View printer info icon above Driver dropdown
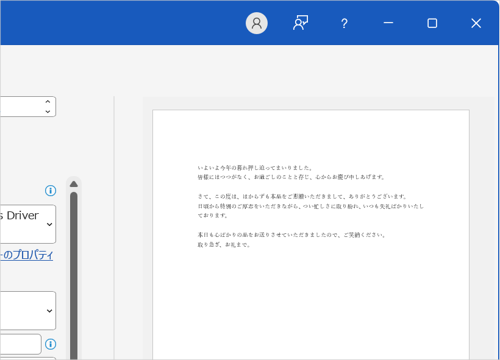This screenshot has height=360, width=500. tap(51, 191)
